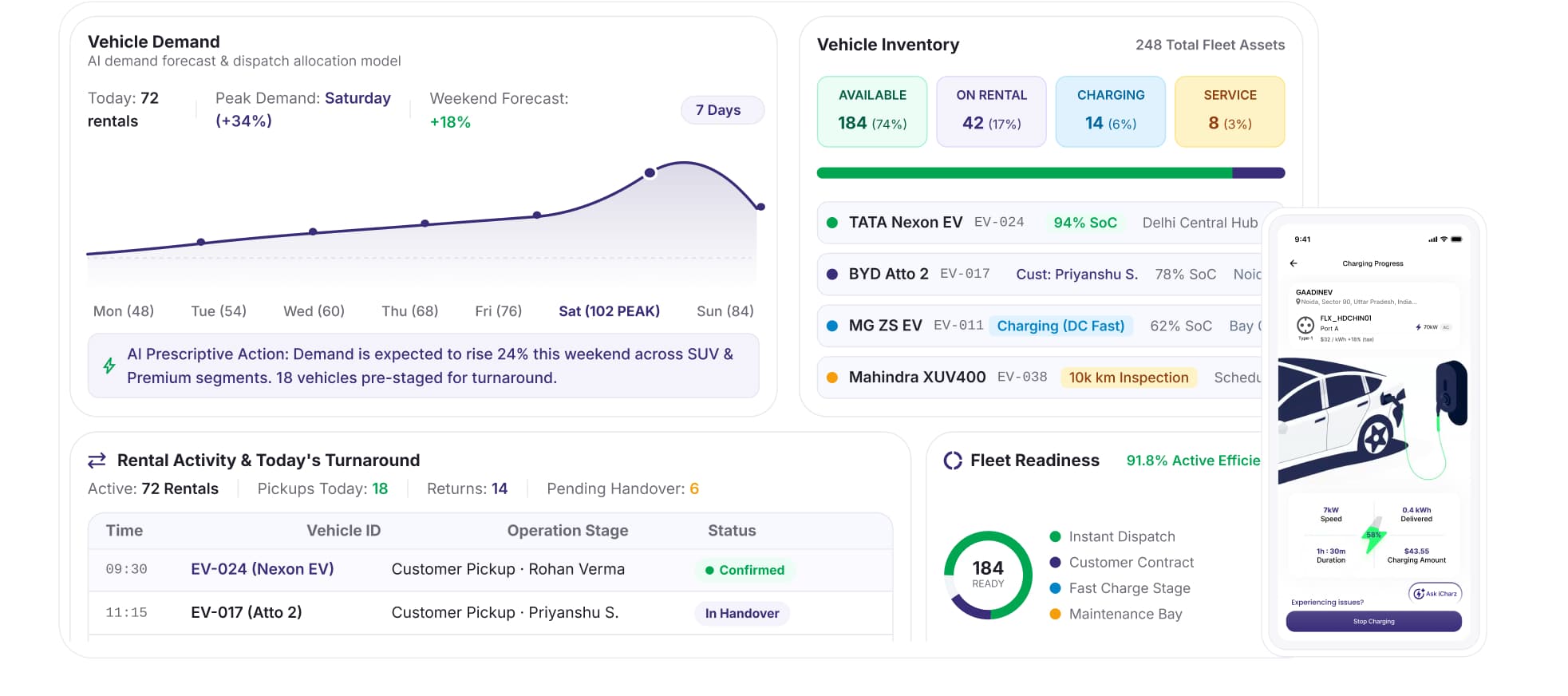
Task: Click the Operation Stage column header
Action: 567,531
